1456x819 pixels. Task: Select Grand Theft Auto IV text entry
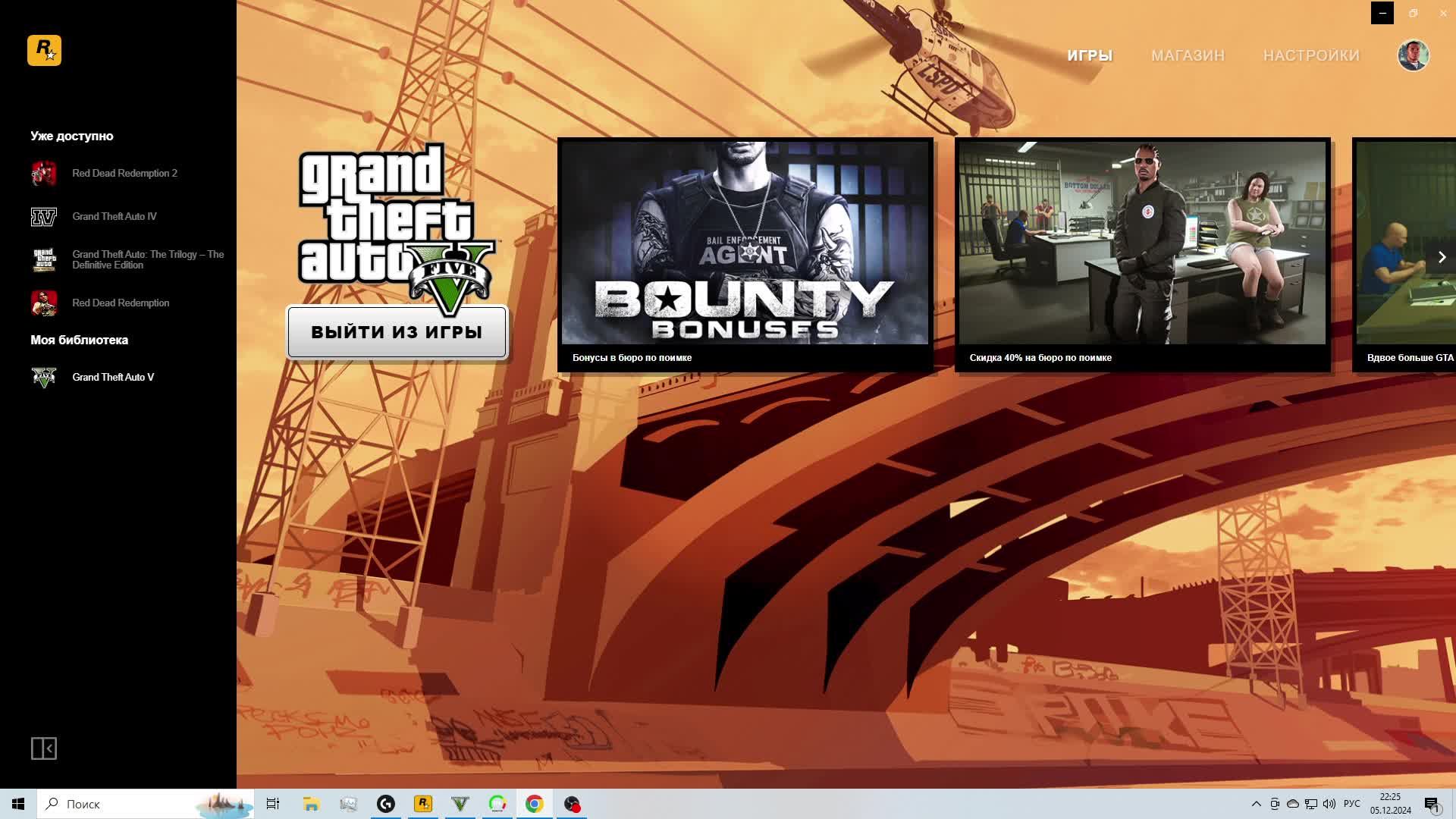(x=115, y=216)
